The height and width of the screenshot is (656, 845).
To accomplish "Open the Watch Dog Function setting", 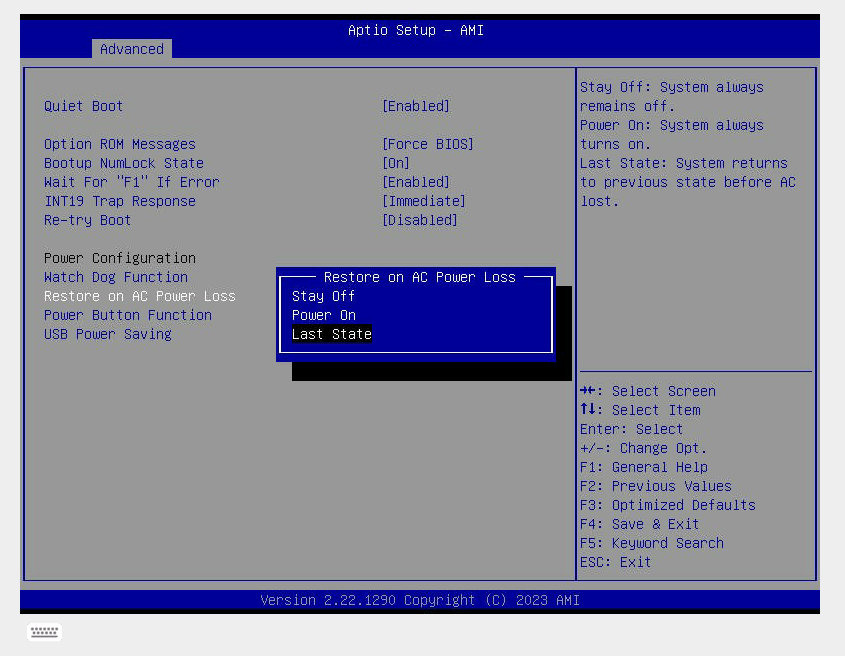I will coord(115,277).
